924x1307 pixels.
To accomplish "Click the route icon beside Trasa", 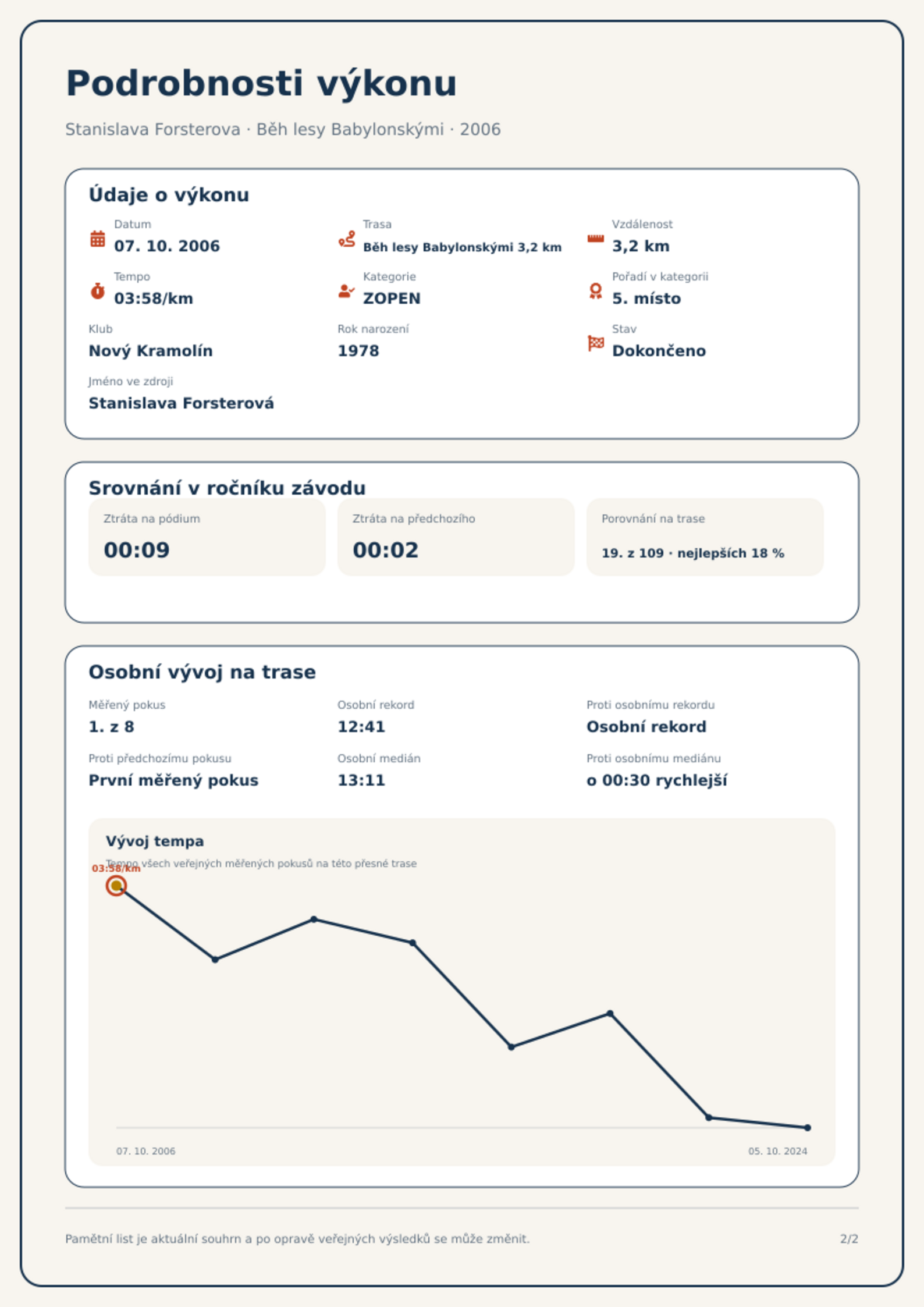I will (347, 239).
